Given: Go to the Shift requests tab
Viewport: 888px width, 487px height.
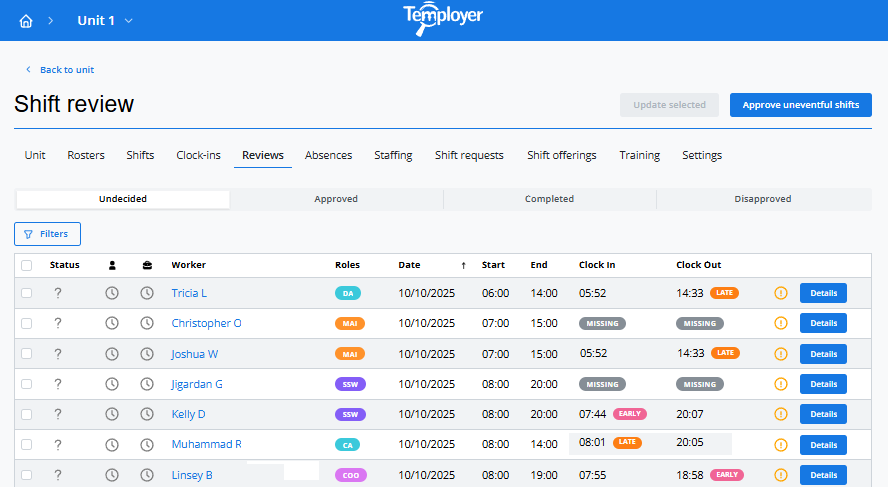Looking at the screenshot, I should [x=469, y=155].
